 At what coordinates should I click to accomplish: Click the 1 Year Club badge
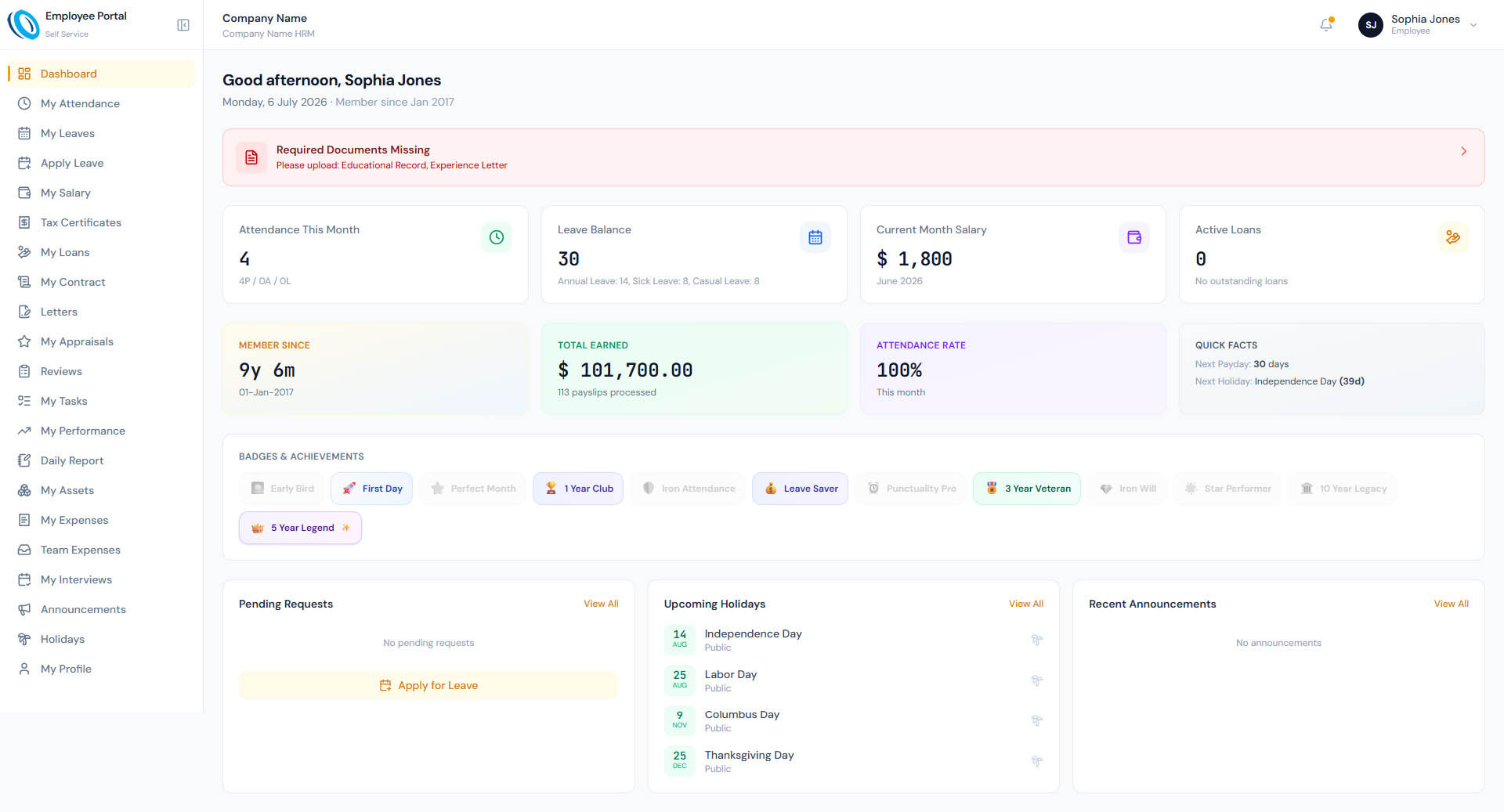(578, 489)
